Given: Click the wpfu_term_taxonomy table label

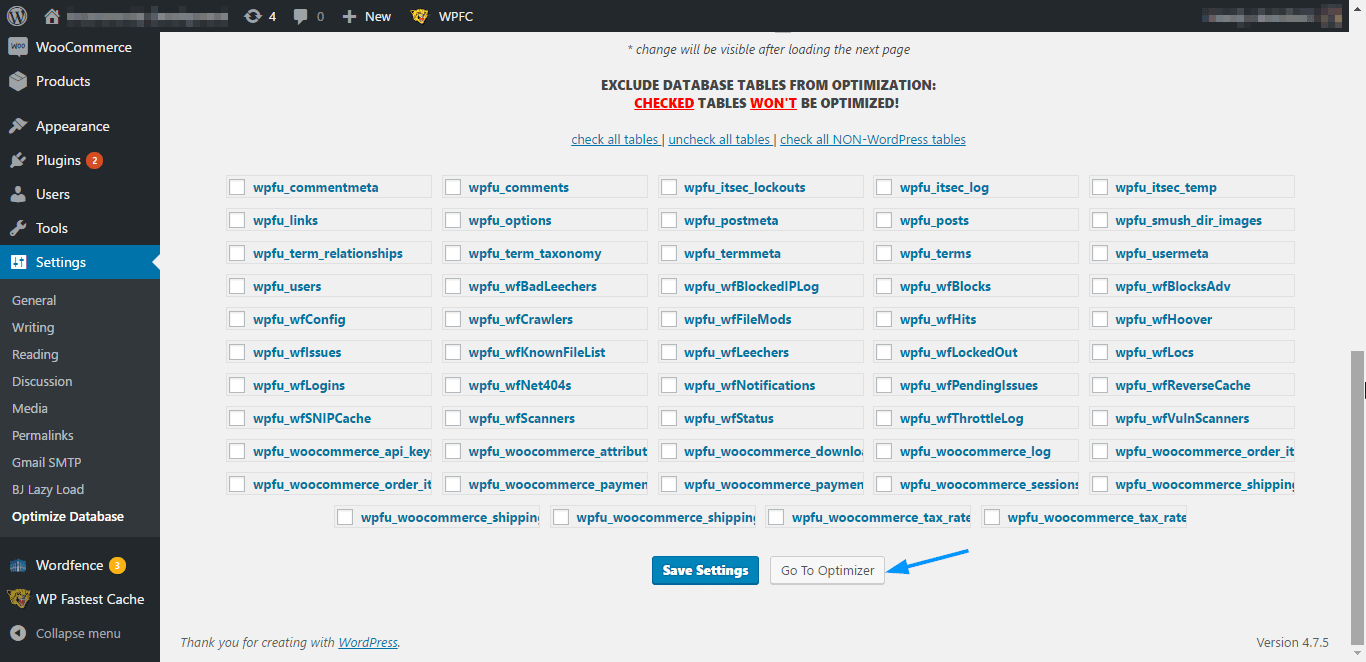Looking at the screenshot, I should point(535,253).
